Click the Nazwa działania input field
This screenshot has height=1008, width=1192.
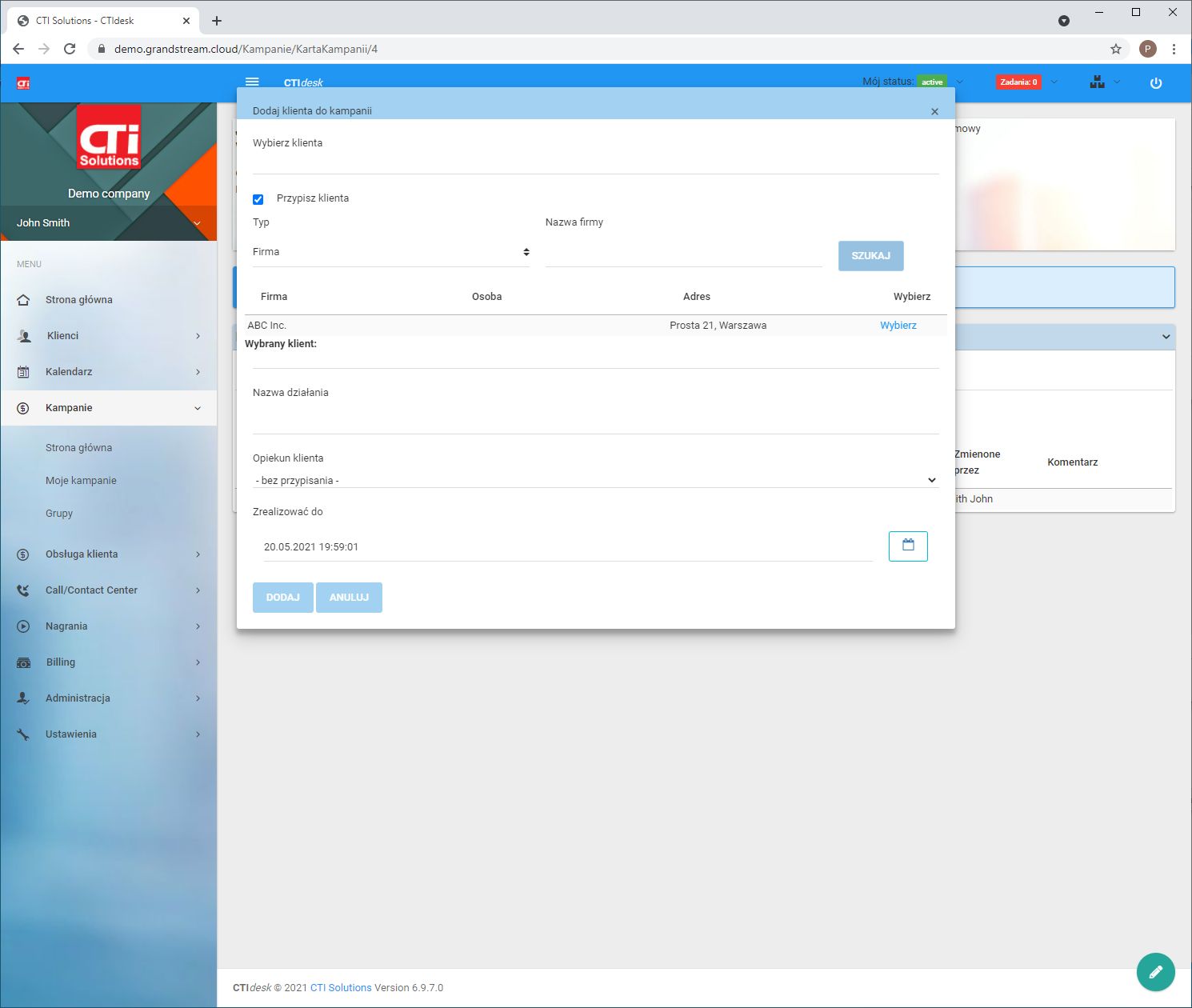pyautogui.click(x=595, y=419)
